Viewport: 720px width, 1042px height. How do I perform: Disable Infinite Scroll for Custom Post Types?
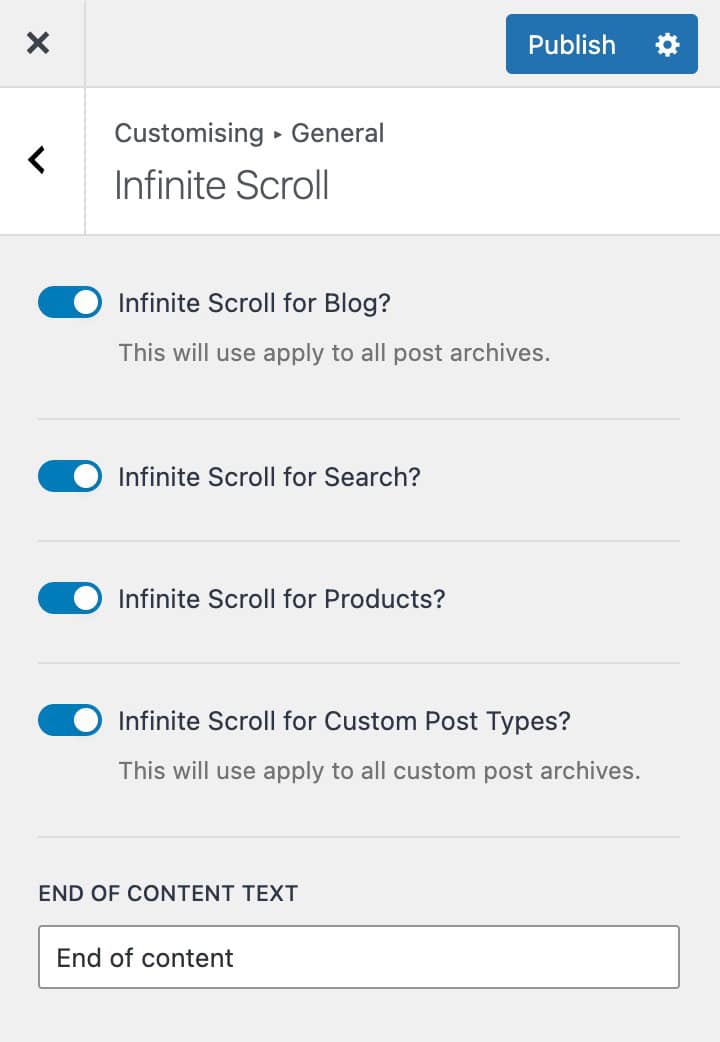point(69,720)
